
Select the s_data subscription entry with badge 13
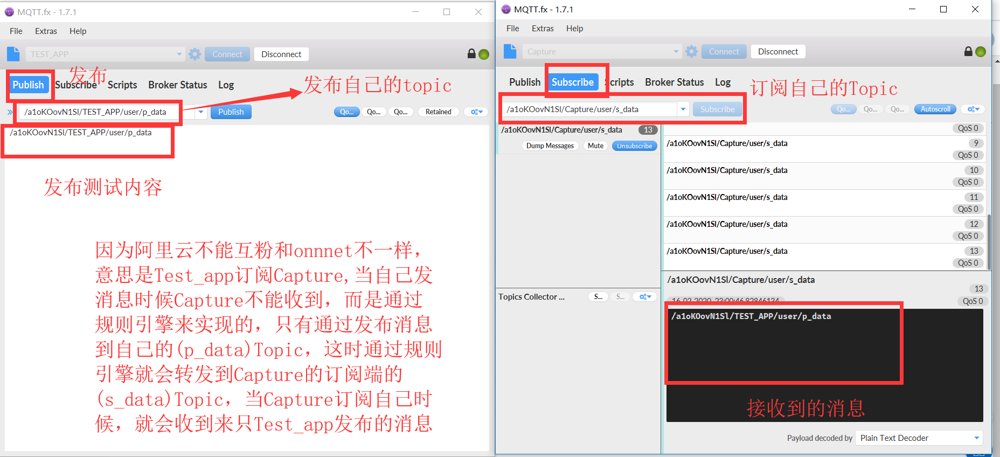point(579,138)
